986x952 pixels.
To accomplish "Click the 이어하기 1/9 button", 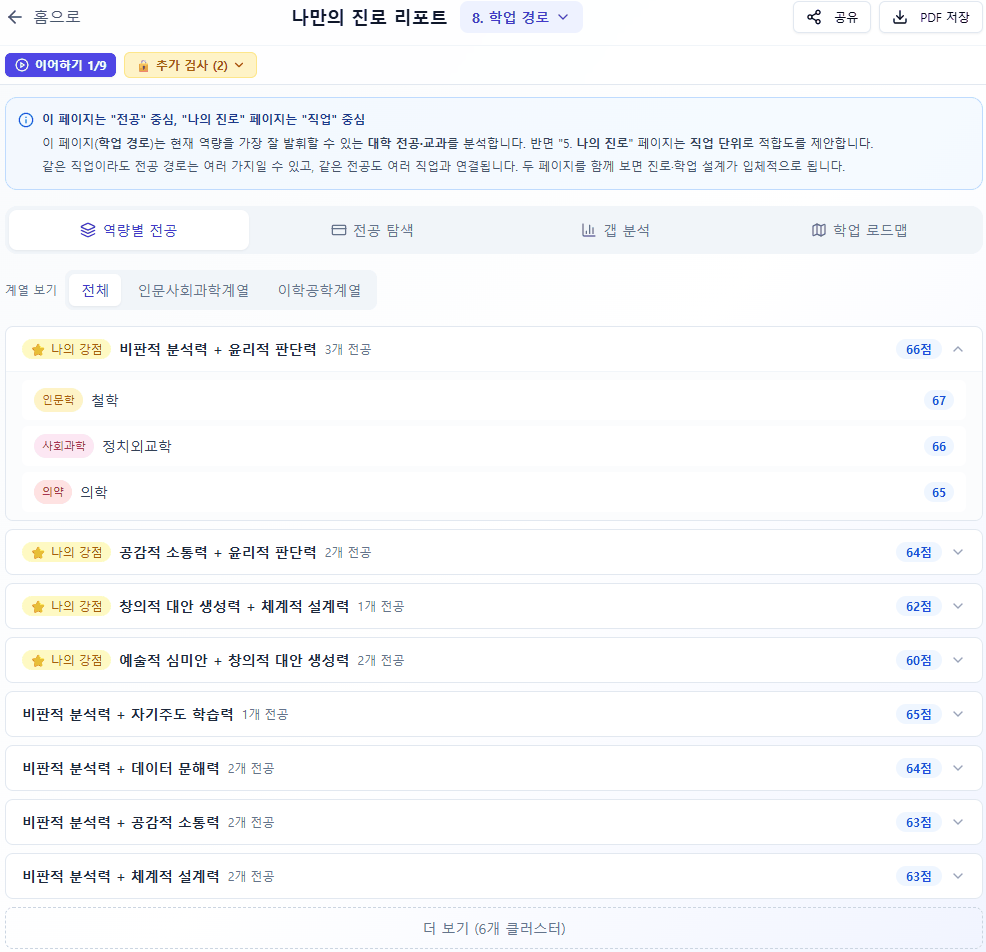I will 60,65.
